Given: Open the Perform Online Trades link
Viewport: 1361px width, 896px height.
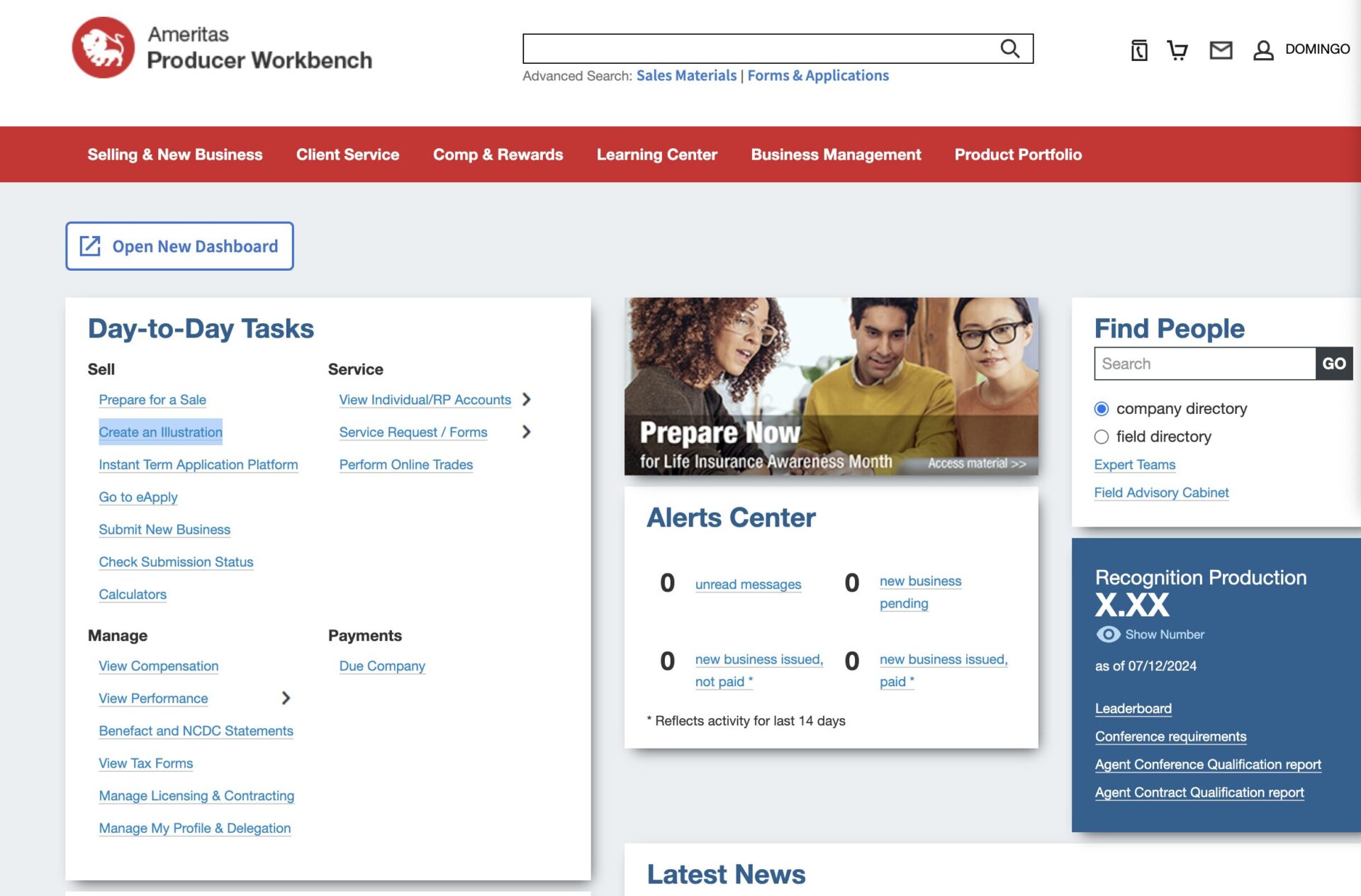Looking at the screenshot, I should coord(406,465).
